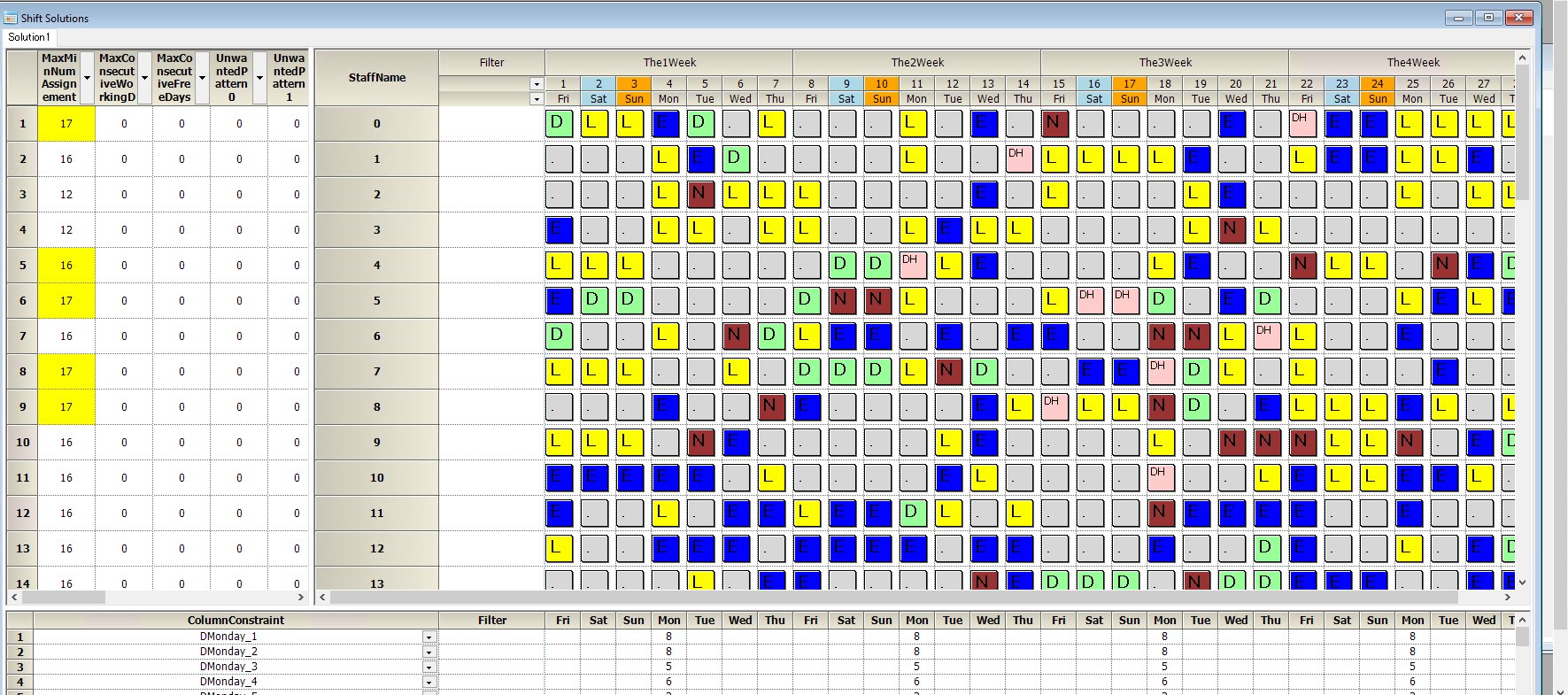
Task: Select the The1Week header
Action: pyautogui.click(x=669, y=63)
